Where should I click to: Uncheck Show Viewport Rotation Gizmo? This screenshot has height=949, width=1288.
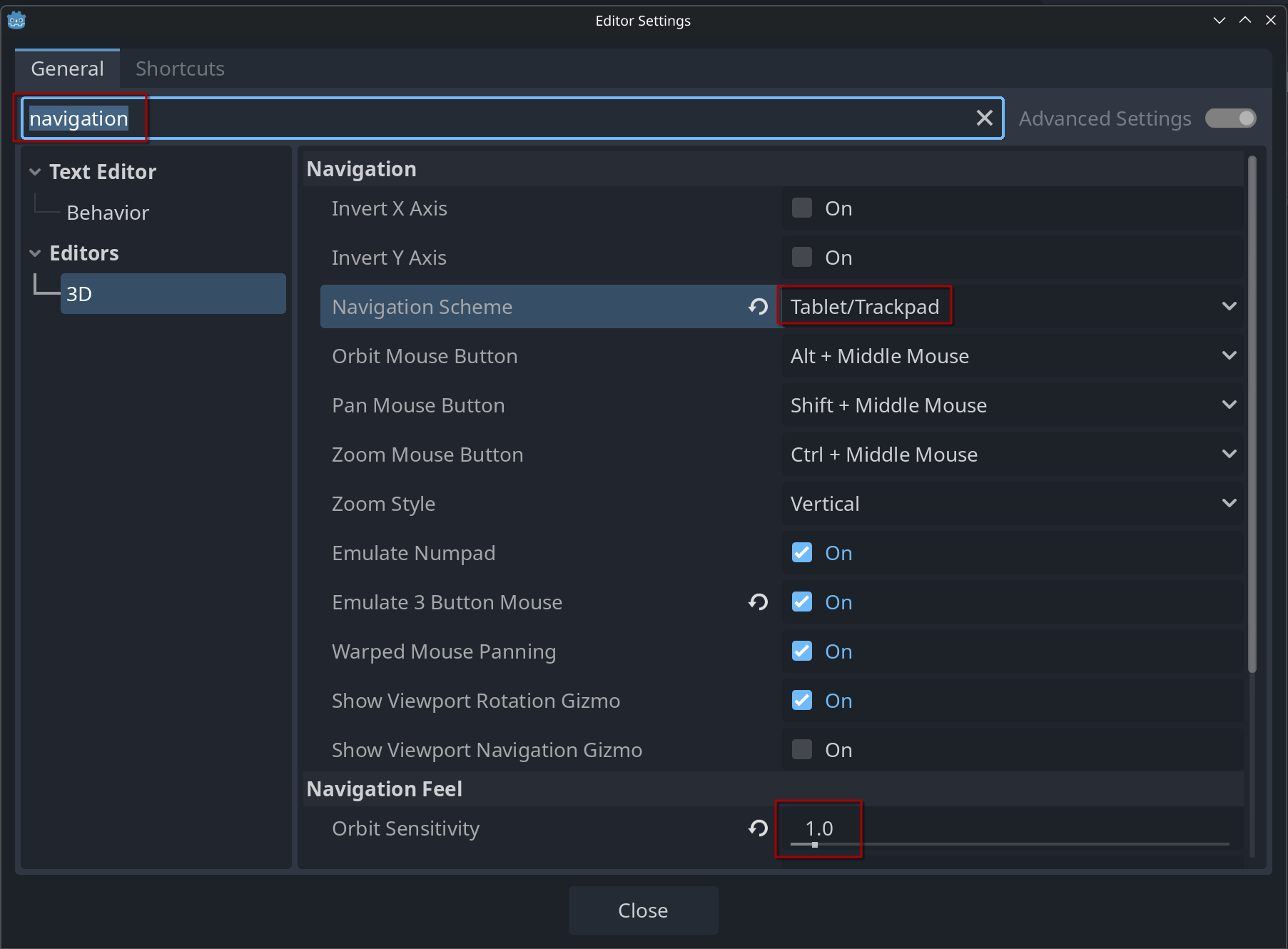[x=802, y=701]
